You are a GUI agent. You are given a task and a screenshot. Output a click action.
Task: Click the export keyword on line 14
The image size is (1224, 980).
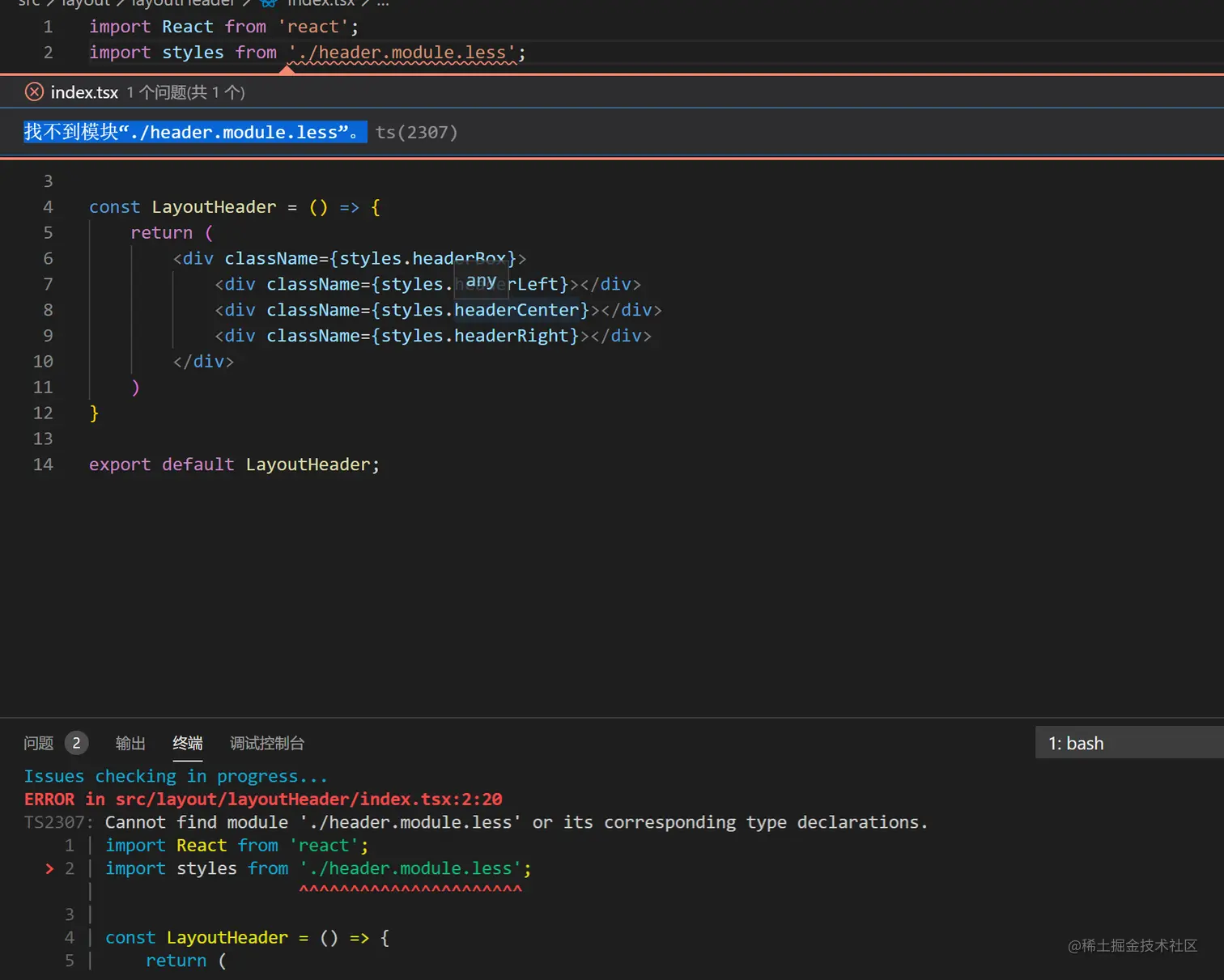pyautogui.click(x=120, y=465)
